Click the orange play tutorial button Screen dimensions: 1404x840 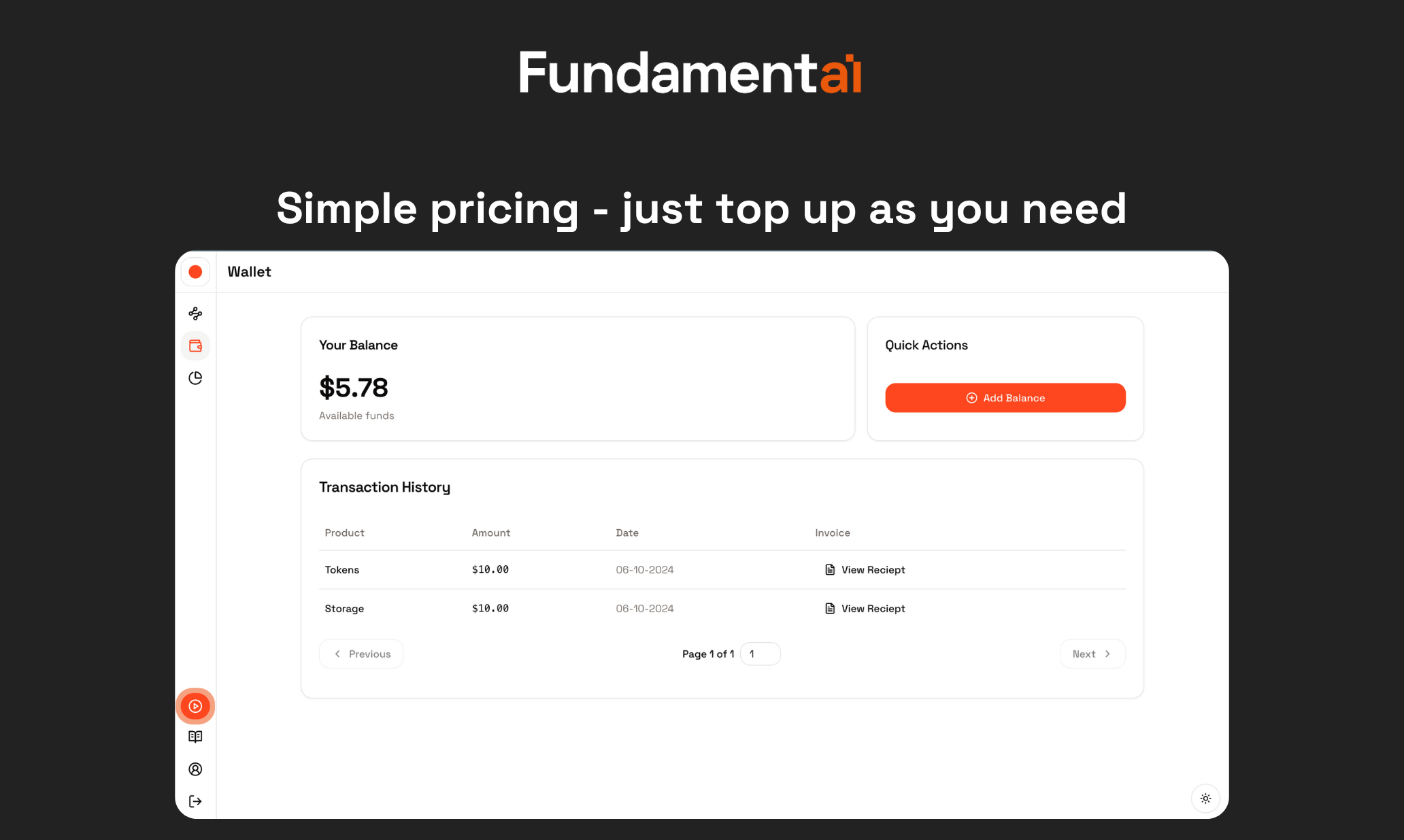195,706
